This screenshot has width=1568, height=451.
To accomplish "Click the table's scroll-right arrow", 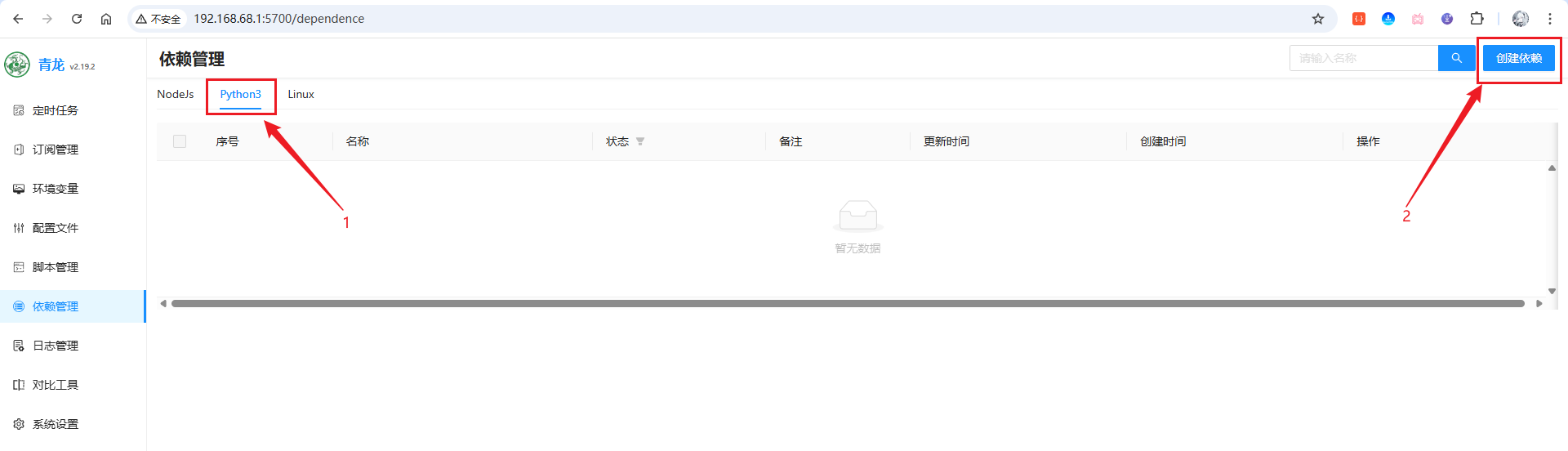I will tap(1539, 304).
